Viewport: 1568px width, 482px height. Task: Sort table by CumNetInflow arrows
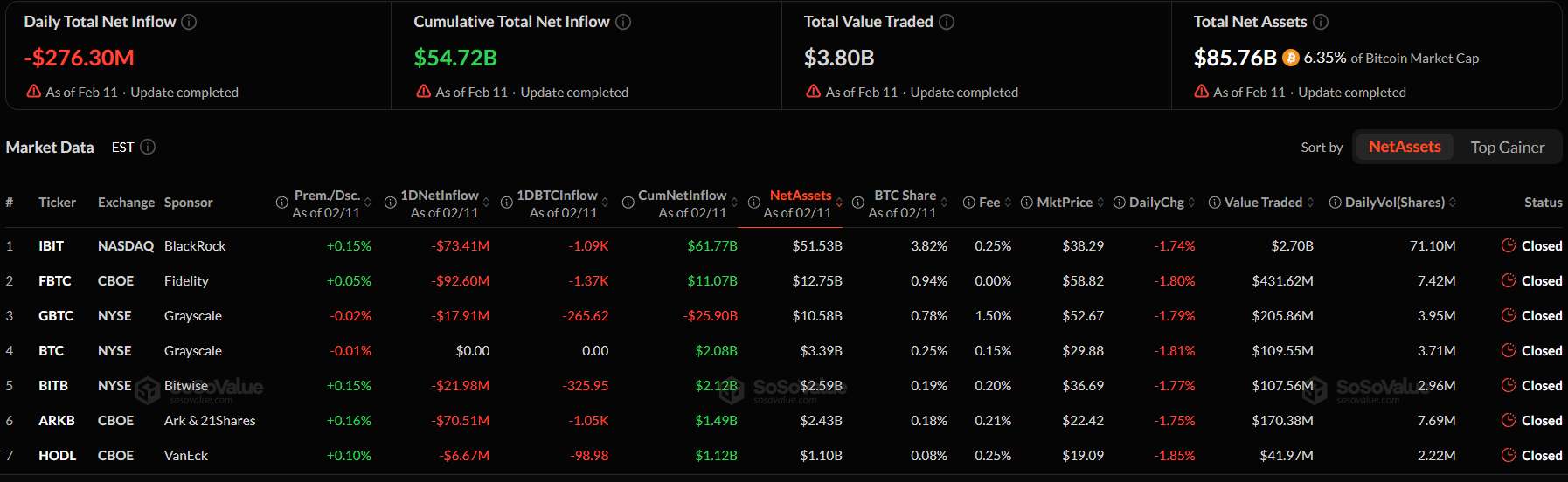point(734,203)
